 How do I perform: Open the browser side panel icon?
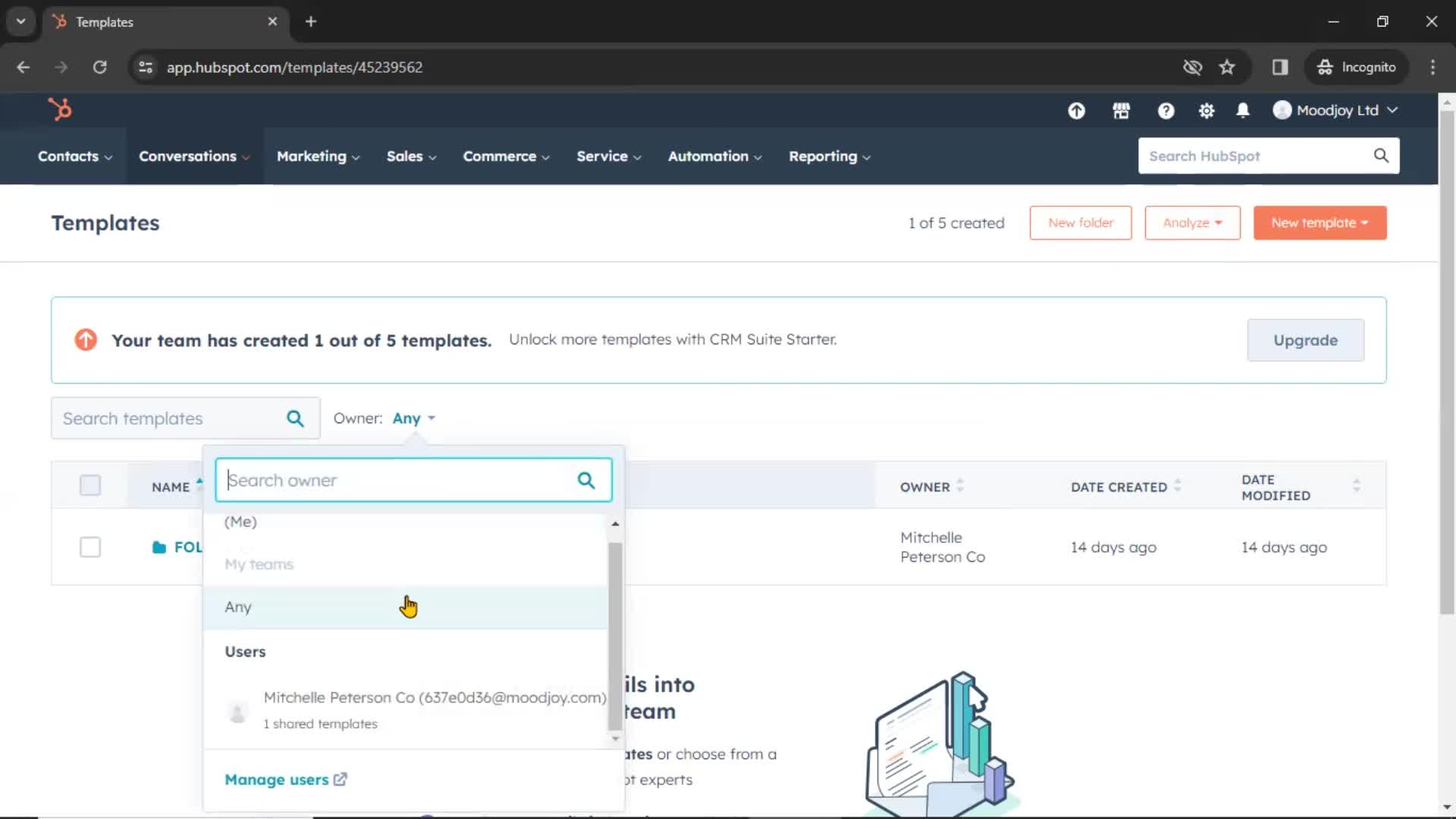(1280, 67)
